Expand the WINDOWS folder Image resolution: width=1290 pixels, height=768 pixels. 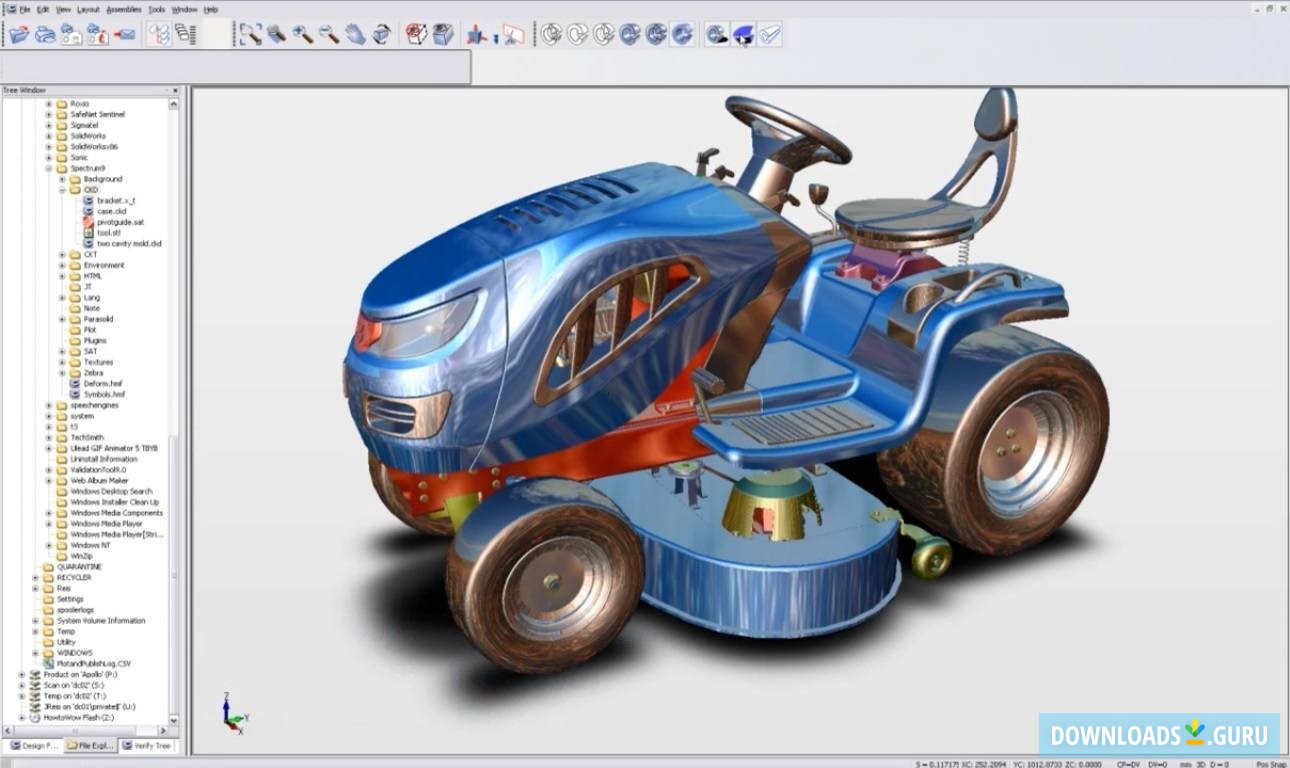point(36,652)
